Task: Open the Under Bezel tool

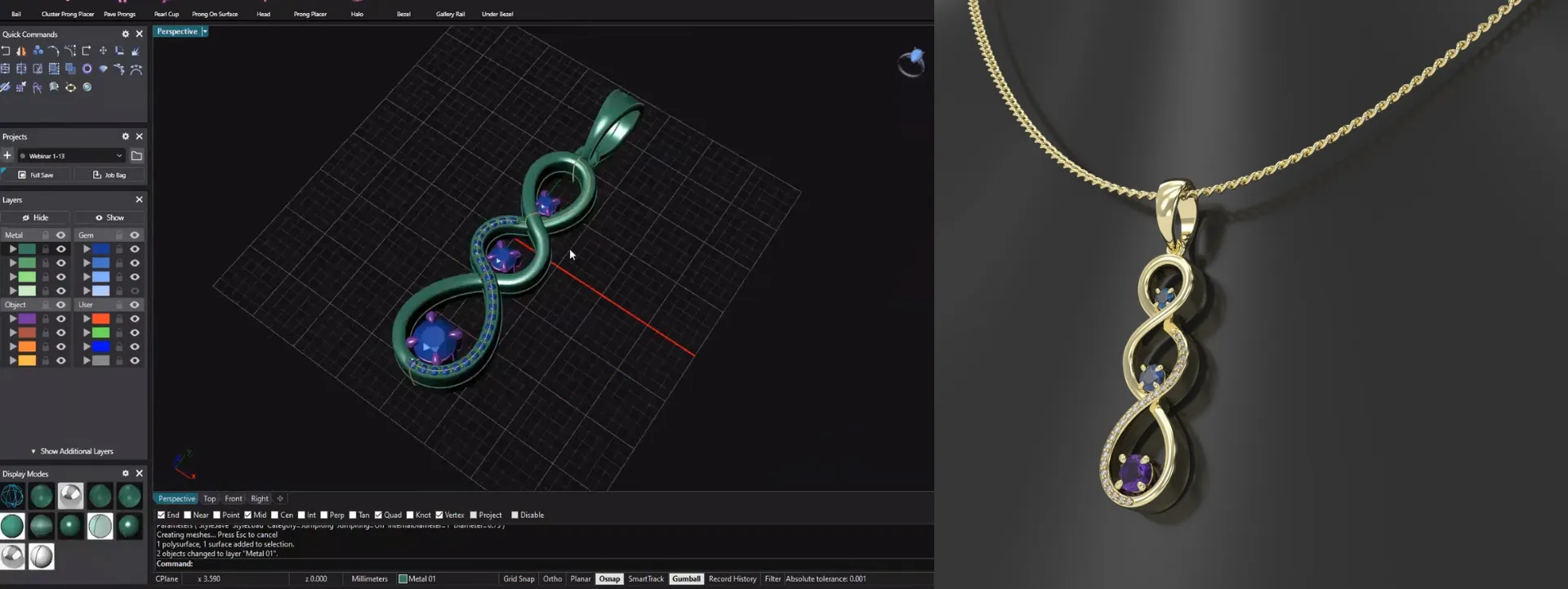Action: pos(497,14)
